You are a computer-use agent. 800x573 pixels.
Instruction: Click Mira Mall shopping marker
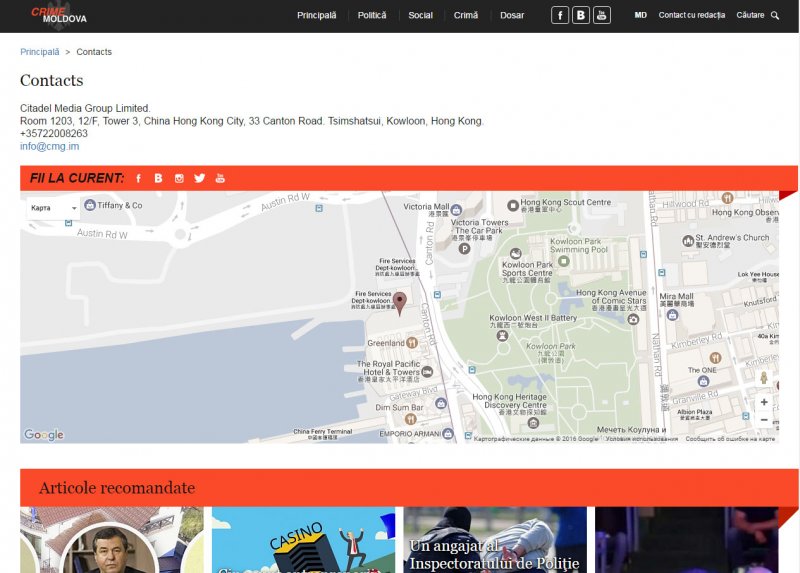click(x=672, y=315)
